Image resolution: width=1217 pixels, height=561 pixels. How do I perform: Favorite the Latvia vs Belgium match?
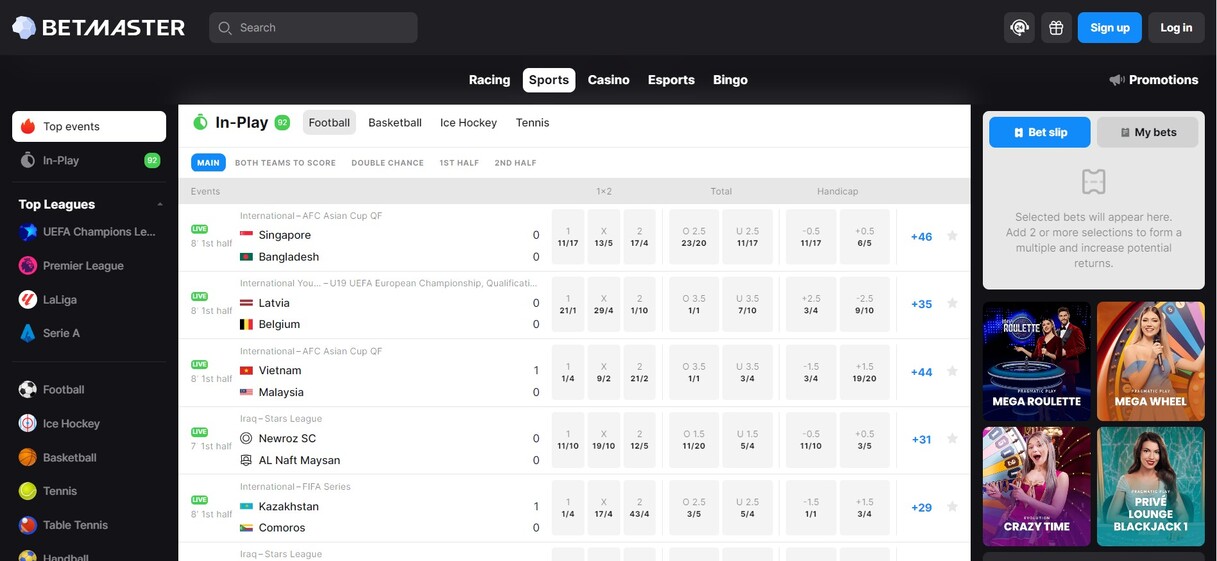(952, 304)
